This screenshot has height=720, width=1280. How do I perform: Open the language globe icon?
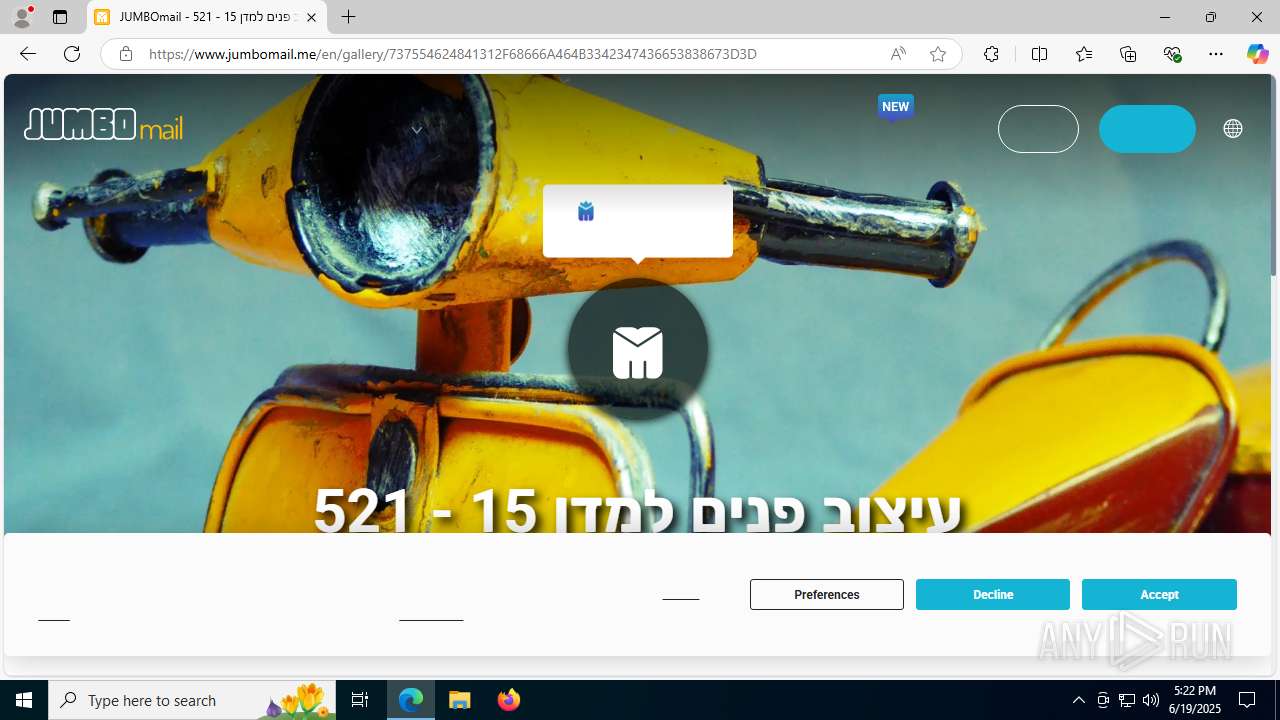(x=1233, y=128)
